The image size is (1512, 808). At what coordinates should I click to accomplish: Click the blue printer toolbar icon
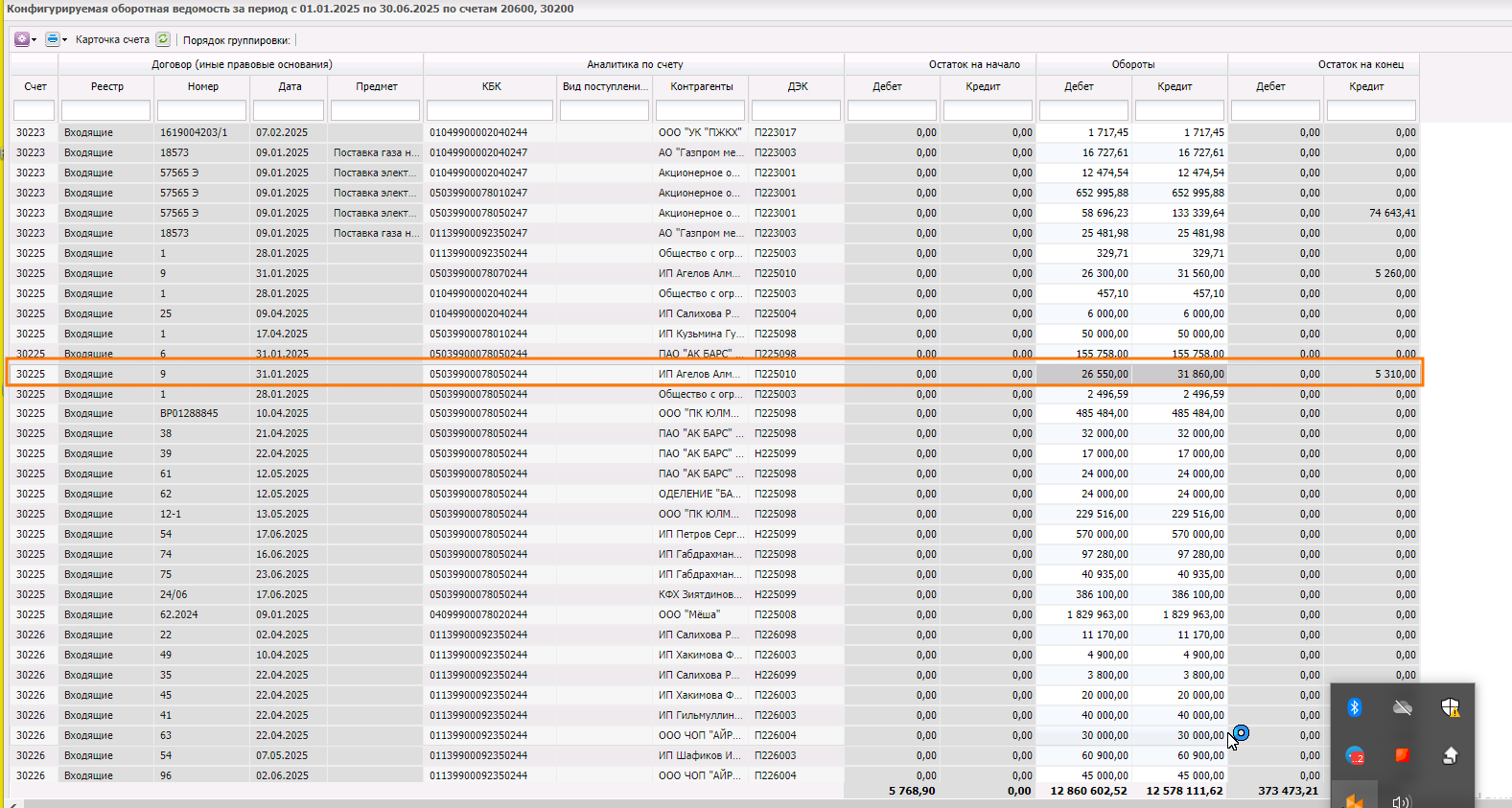(x=53, y=39)
